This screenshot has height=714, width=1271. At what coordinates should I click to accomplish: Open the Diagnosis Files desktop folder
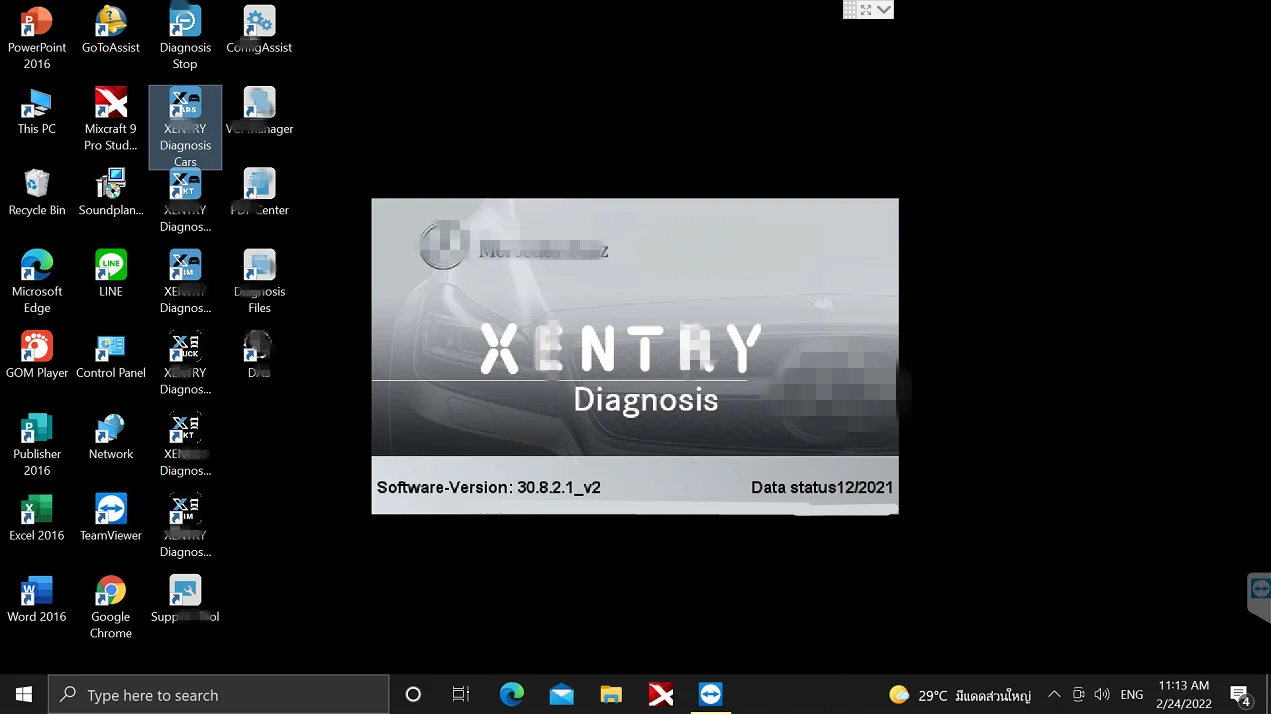pos(259,281)
